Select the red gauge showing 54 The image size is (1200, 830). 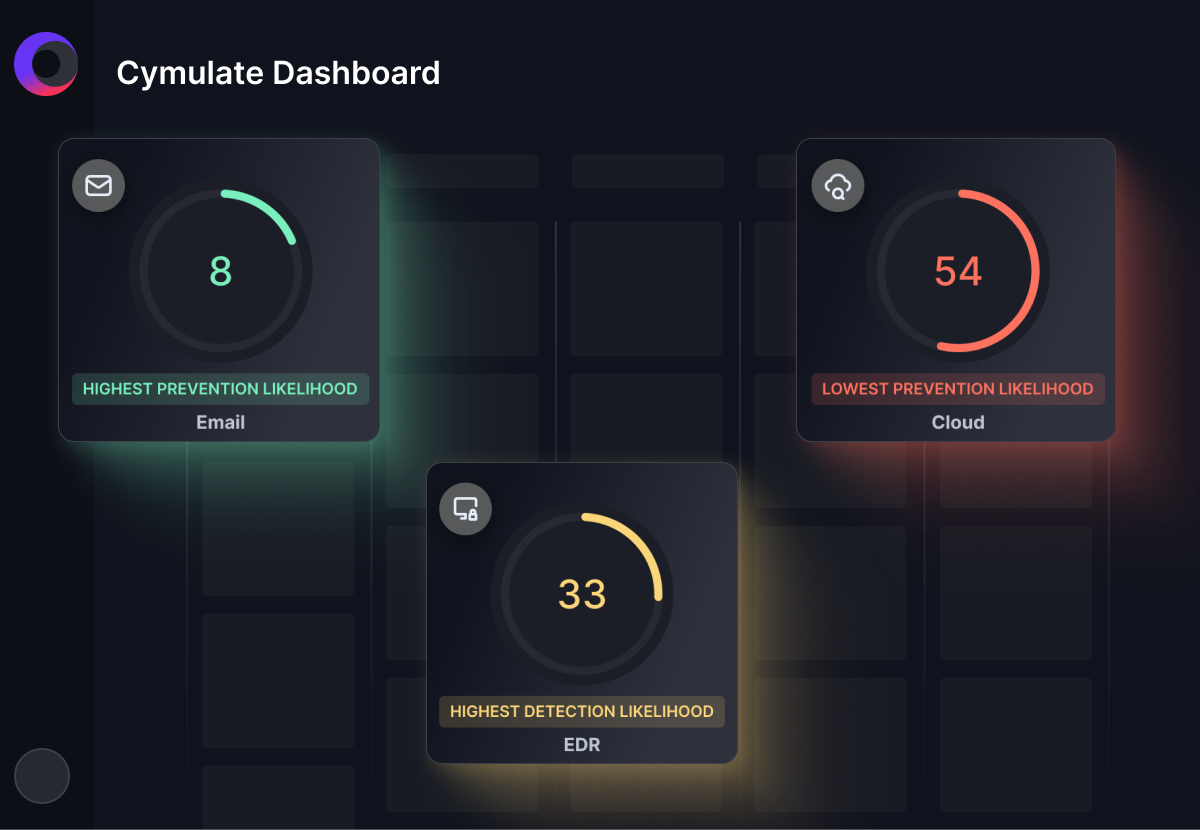[x=958, y=271]
